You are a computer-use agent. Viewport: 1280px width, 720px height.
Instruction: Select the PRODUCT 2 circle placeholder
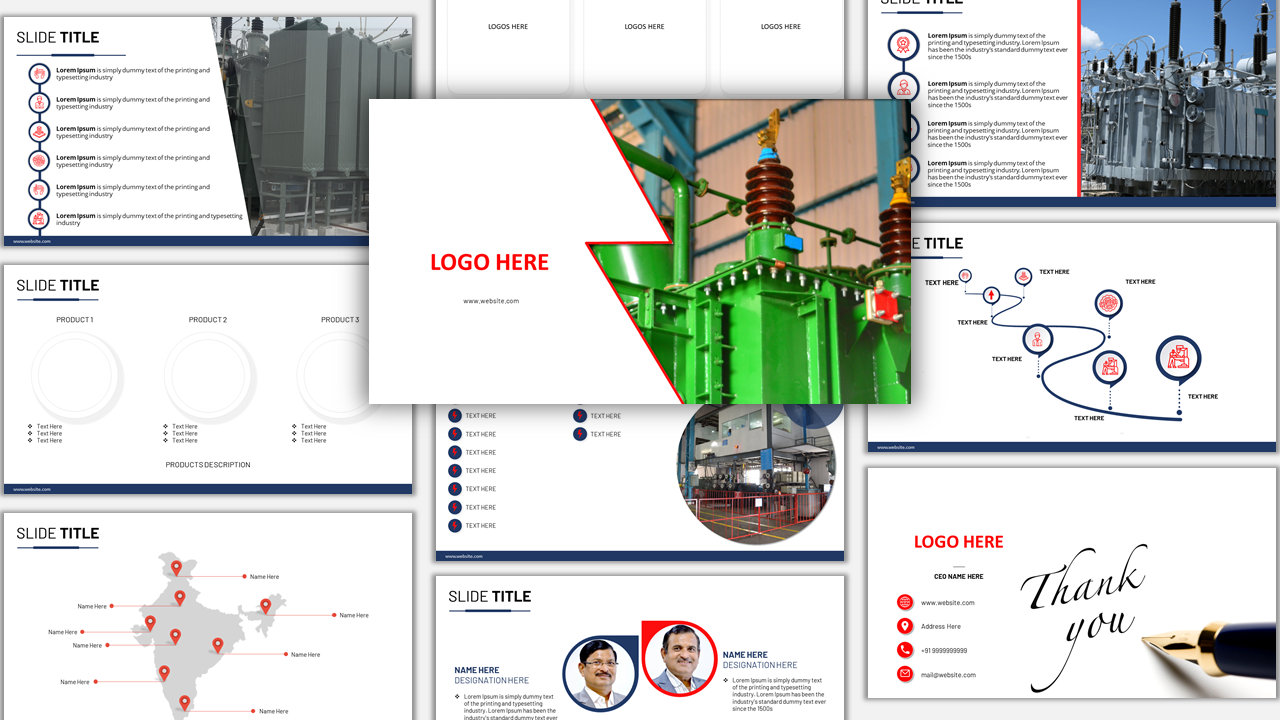pos(208,377)
